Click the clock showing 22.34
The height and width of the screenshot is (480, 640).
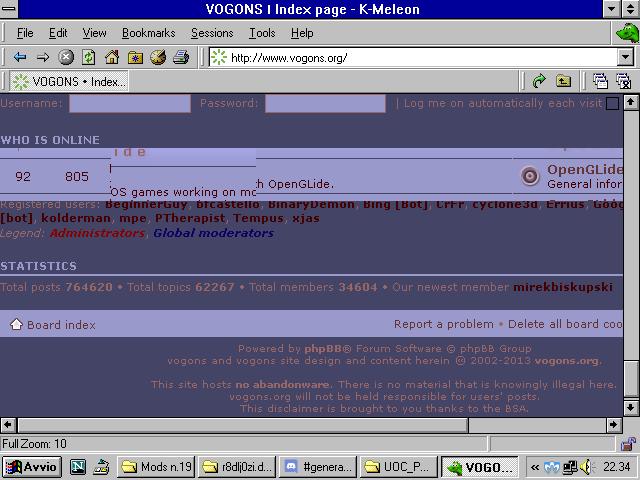tap(617, 467)
